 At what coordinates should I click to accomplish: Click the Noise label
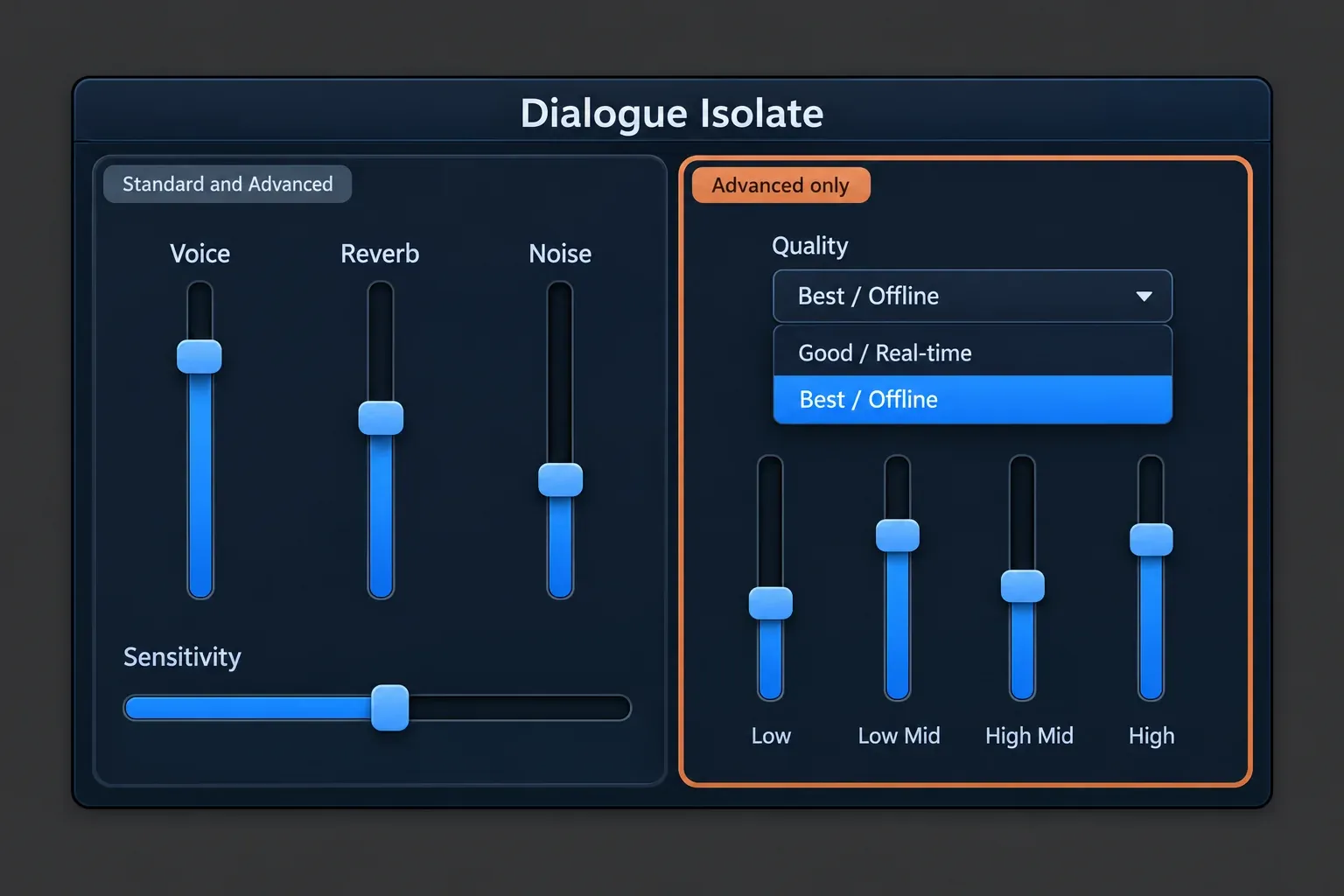tap(560, 254)
